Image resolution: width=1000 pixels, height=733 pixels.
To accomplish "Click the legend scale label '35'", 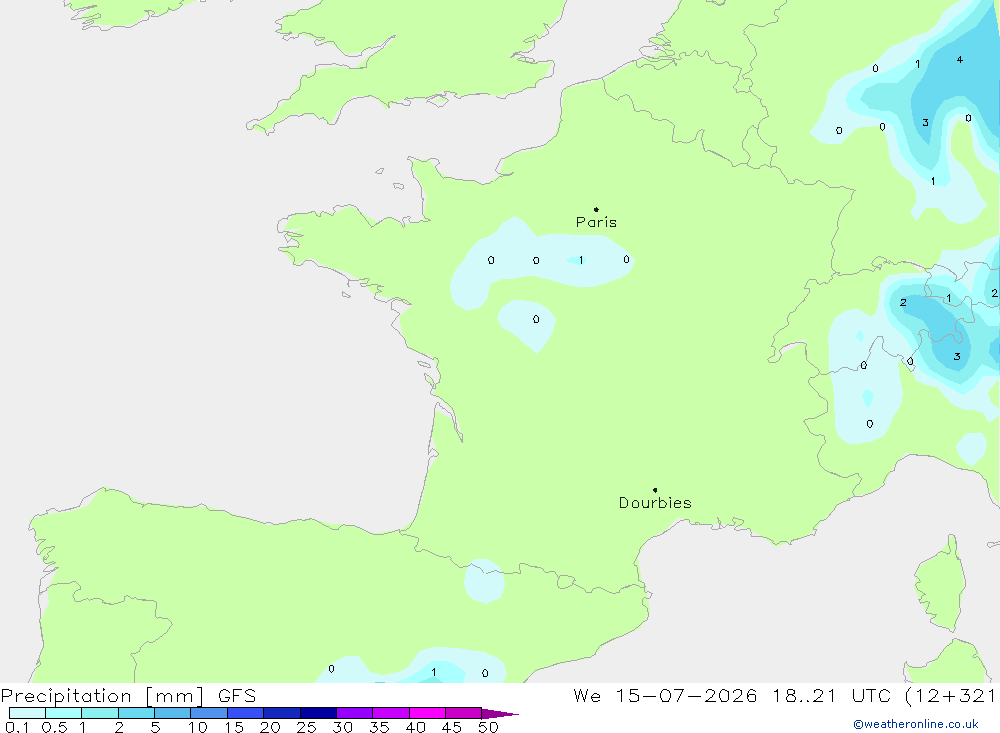I will pos(379,727).
